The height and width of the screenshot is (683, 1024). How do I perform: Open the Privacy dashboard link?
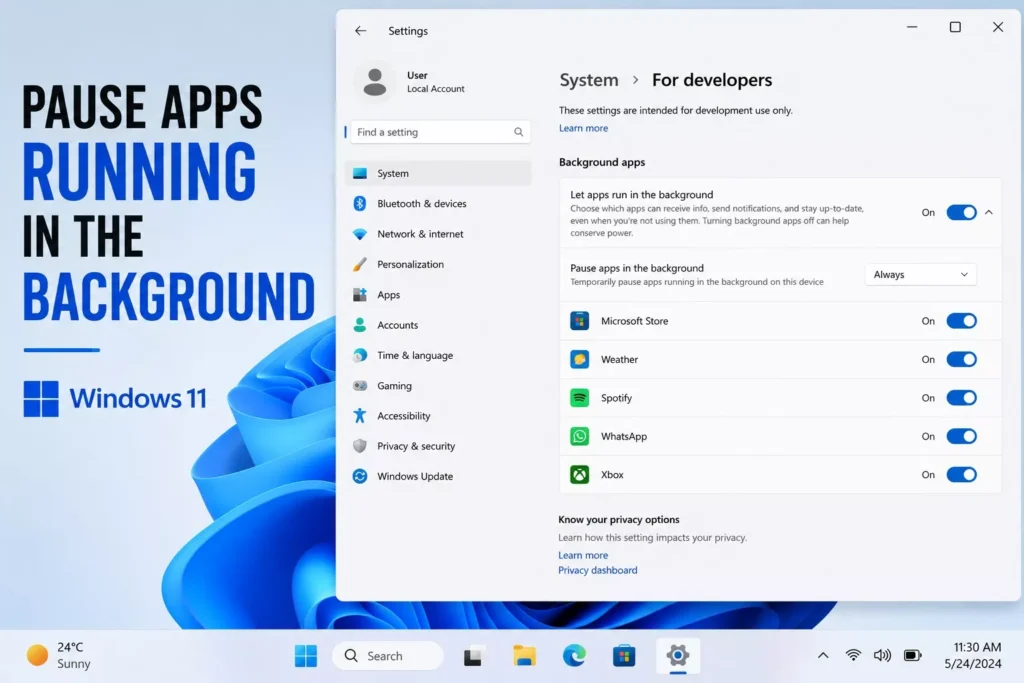pyautogui.click(x=598, y=570)
